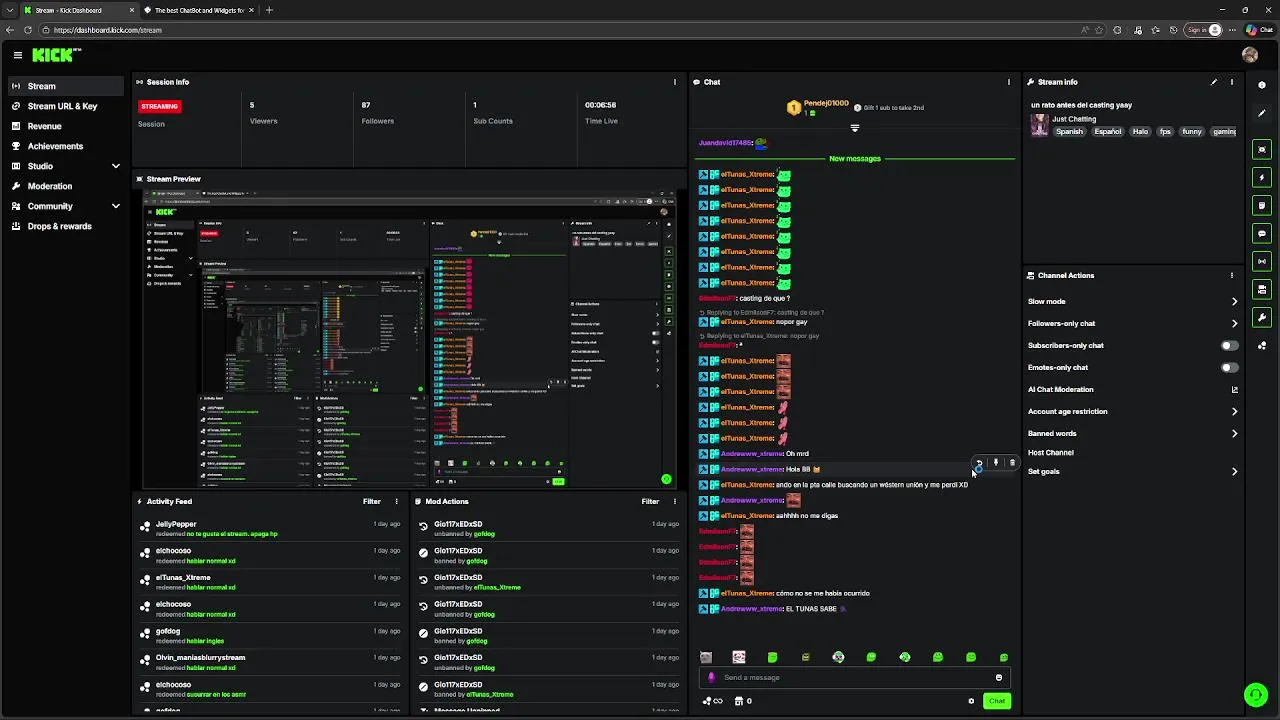Open Channel Actions panel options menu
Viewport: 1280px width, 720px height.
(1232, 275)
